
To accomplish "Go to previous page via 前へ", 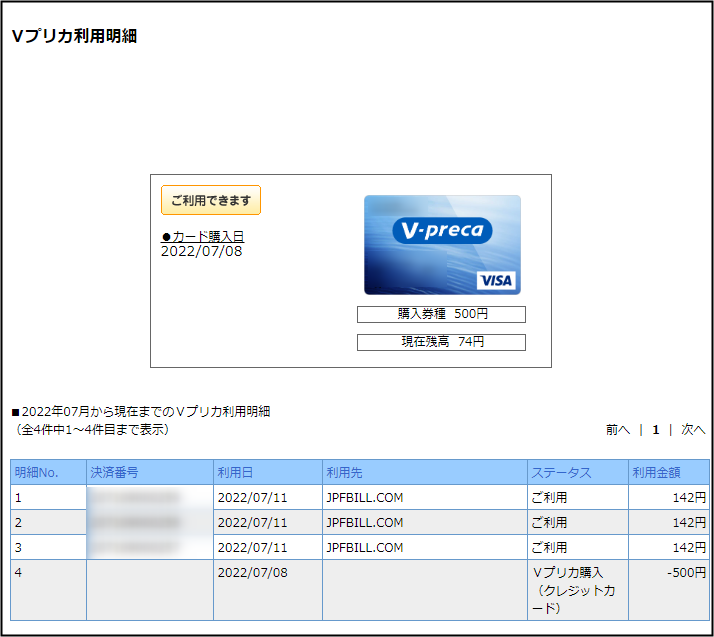I will coord(617,430).
